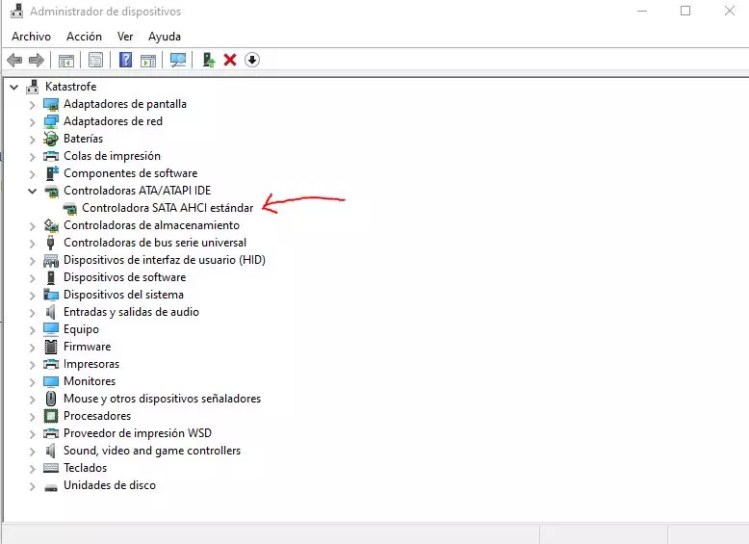Open the Ver menu

pyautogui.click(x=125, y=37)
